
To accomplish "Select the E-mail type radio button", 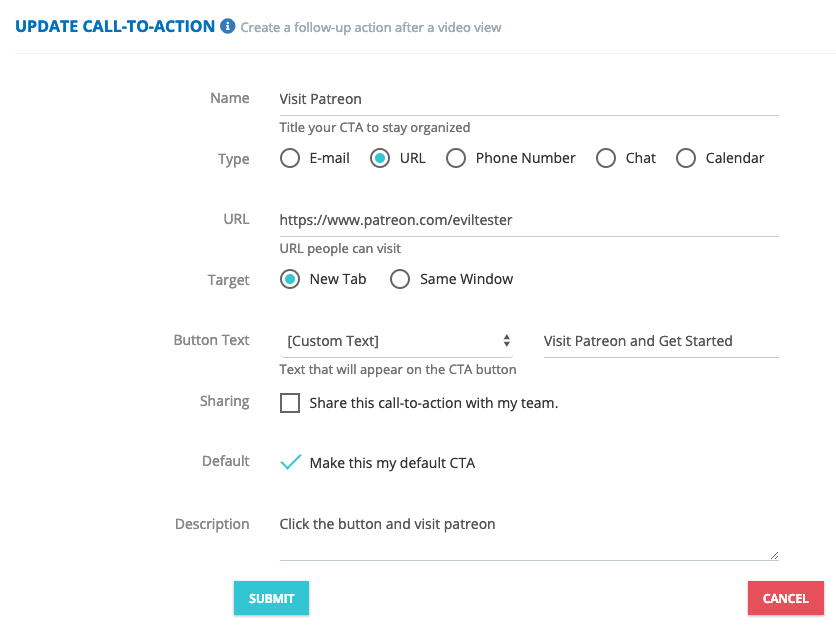I will click(x=290, y=158).
